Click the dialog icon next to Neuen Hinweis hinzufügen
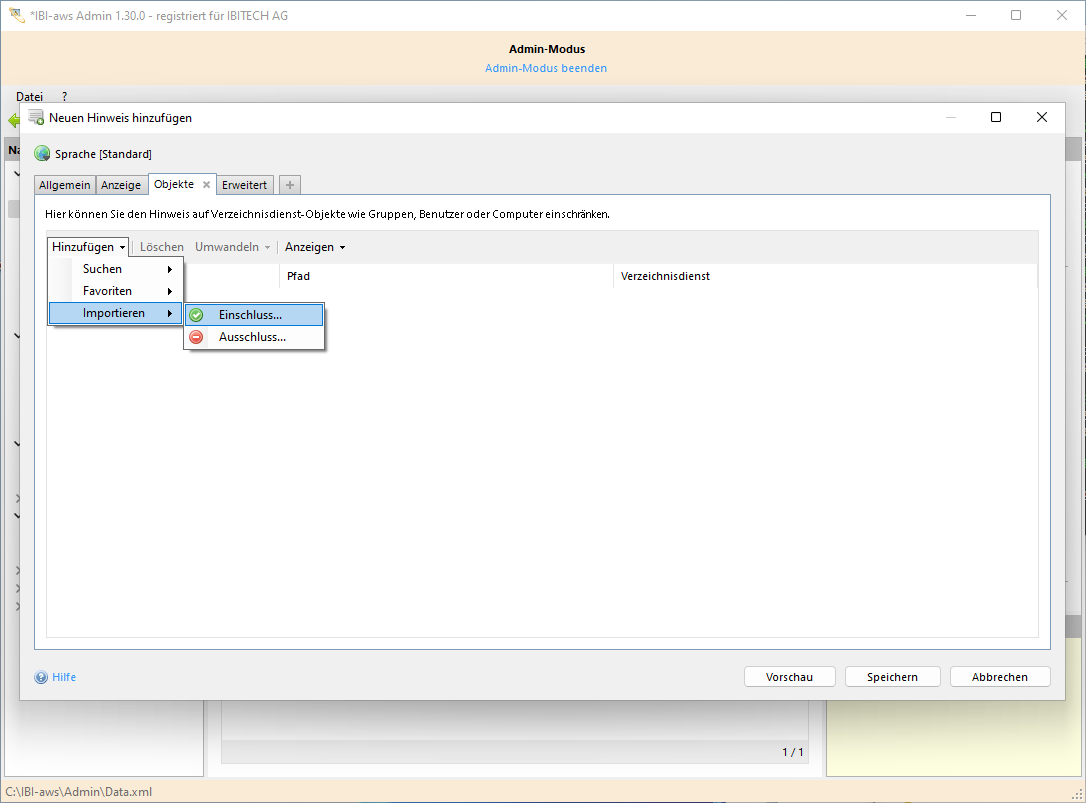Image resolution: width=1086 pixels, height=803 pixels. [36, 117]
